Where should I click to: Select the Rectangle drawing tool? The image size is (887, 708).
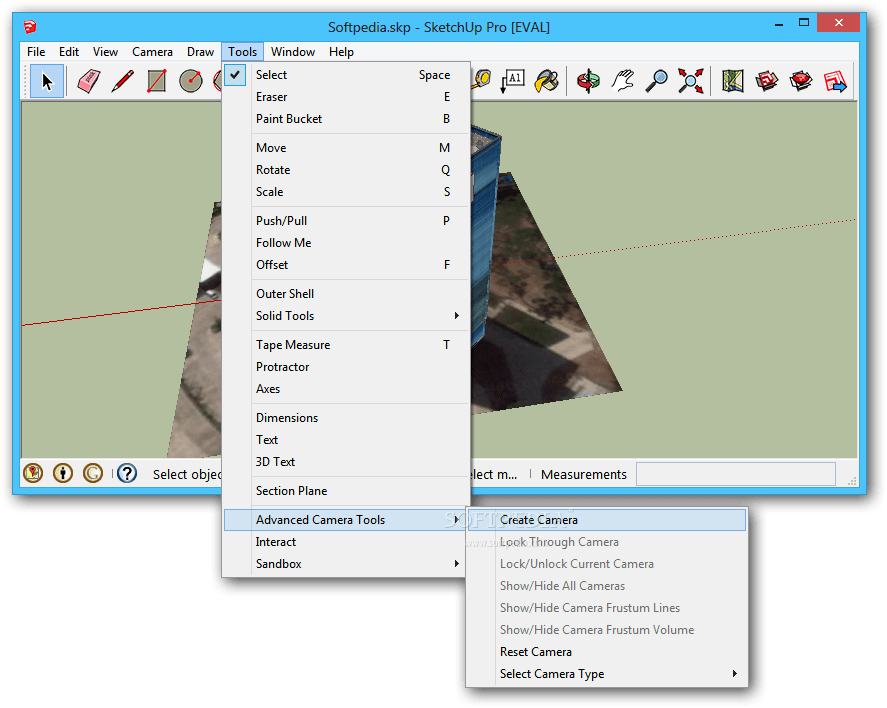click(x=157, y=81)
